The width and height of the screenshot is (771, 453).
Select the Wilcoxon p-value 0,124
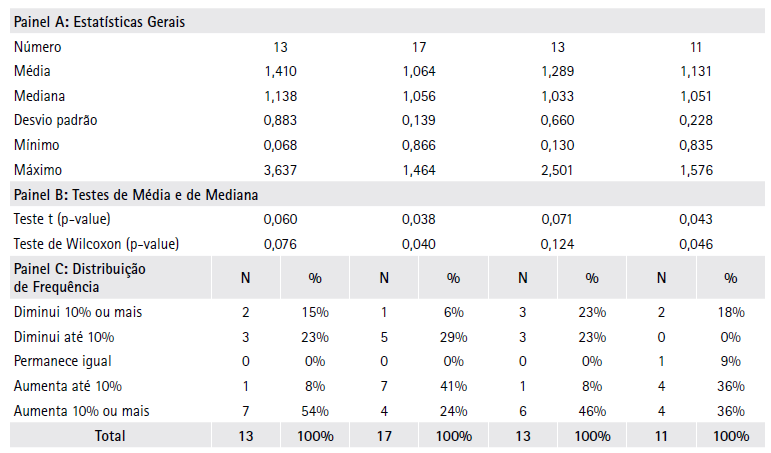(558, 244)
